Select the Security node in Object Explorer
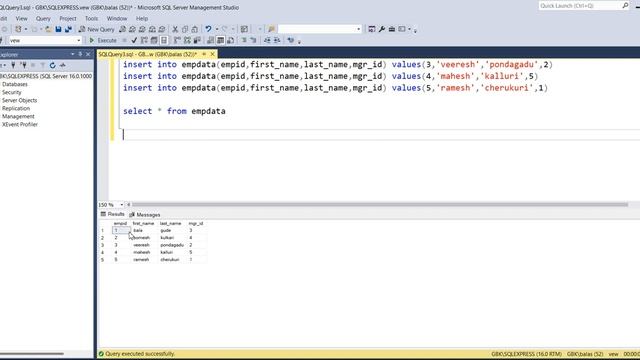This screenshot has height=360, width=640. point(11,92)
